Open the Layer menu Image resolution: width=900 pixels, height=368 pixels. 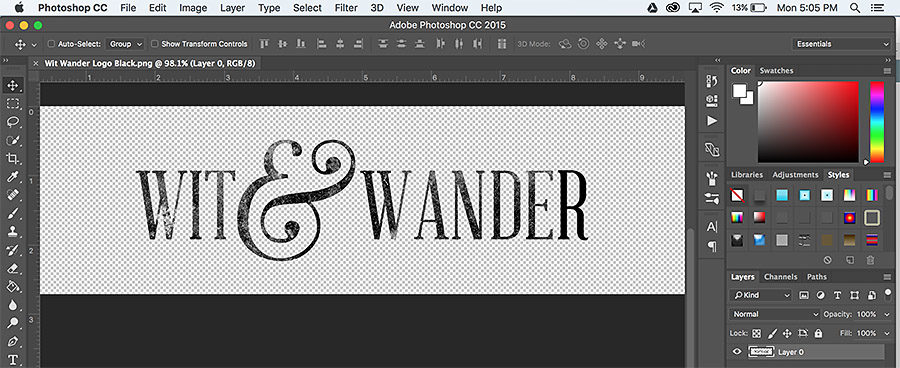coord(232,8)
